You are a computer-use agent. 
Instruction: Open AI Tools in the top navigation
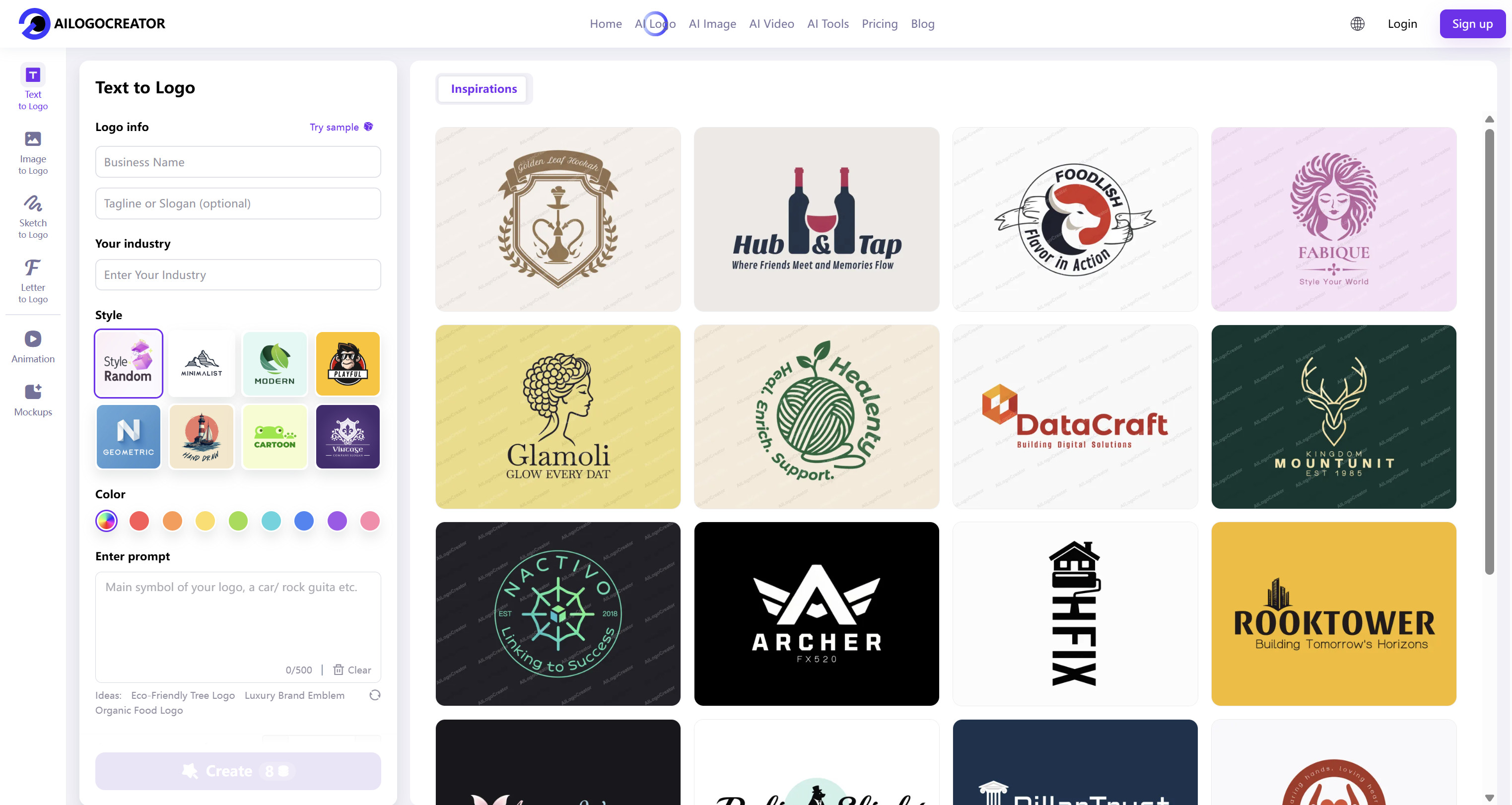(x=827, y=24)
